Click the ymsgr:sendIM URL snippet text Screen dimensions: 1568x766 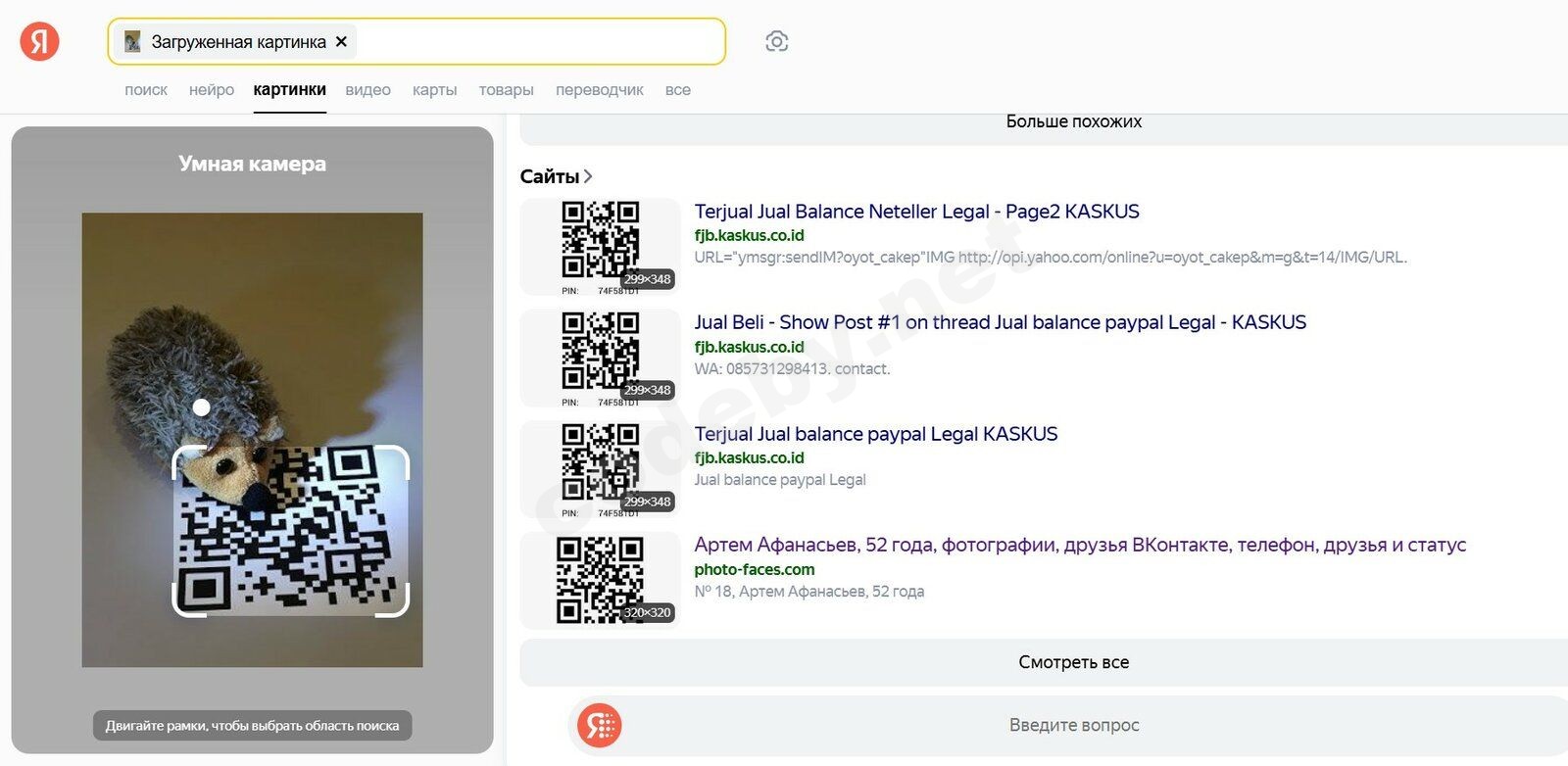(x=1051, y=258)
